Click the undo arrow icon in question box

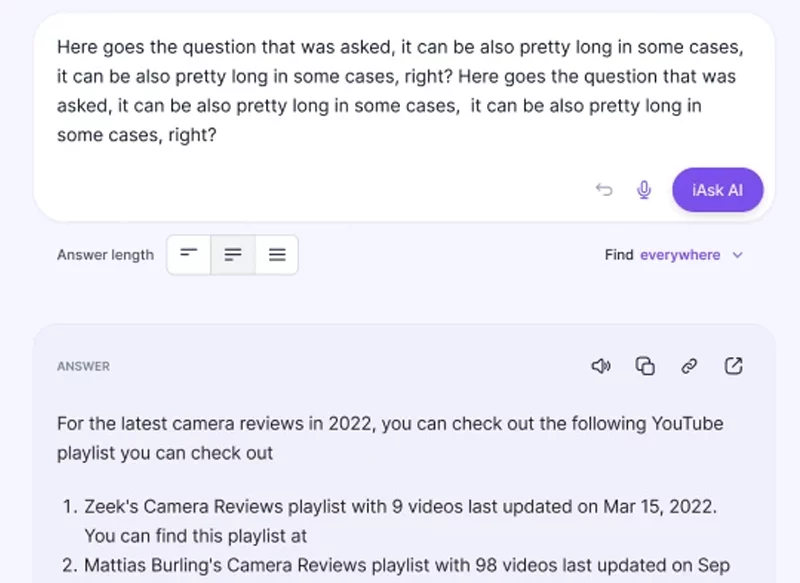[604, 190]
